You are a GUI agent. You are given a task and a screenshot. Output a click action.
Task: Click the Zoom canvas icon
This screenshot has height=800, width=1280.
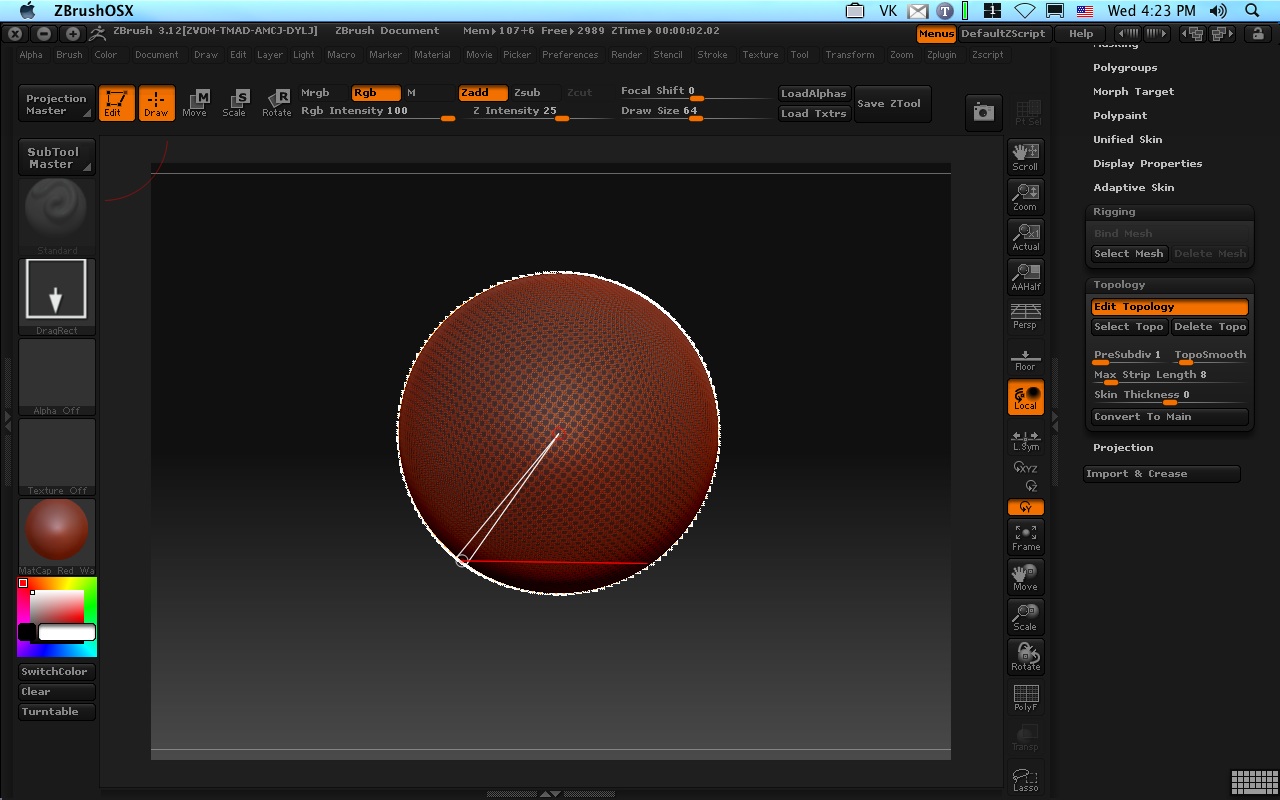pos(1025,196)
